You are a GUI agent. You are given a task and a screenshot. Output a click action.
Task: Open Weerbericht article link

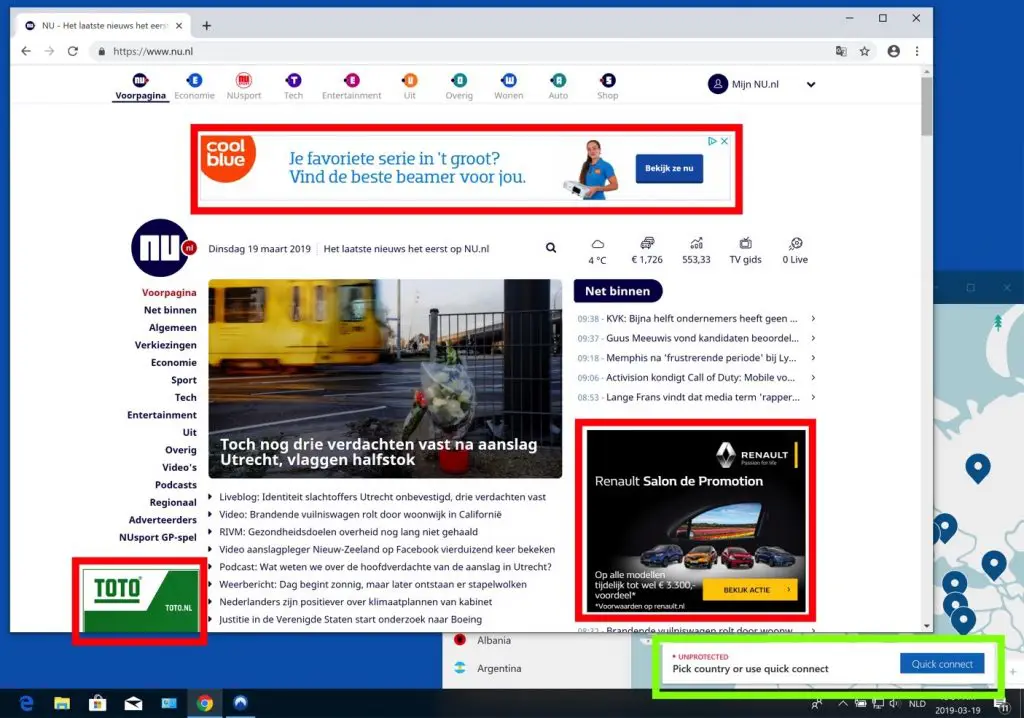point(372,585)
